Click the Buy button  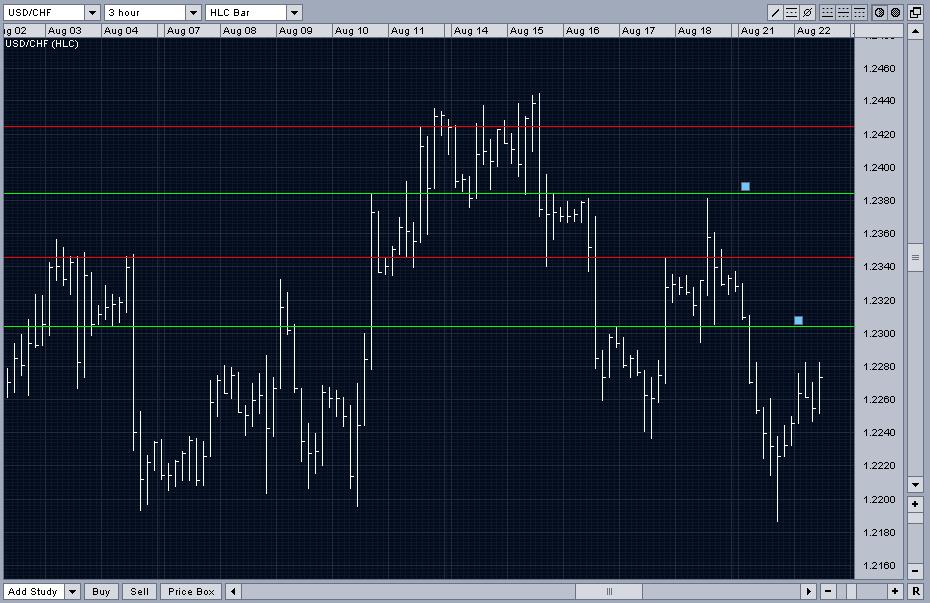click(101, 591)
